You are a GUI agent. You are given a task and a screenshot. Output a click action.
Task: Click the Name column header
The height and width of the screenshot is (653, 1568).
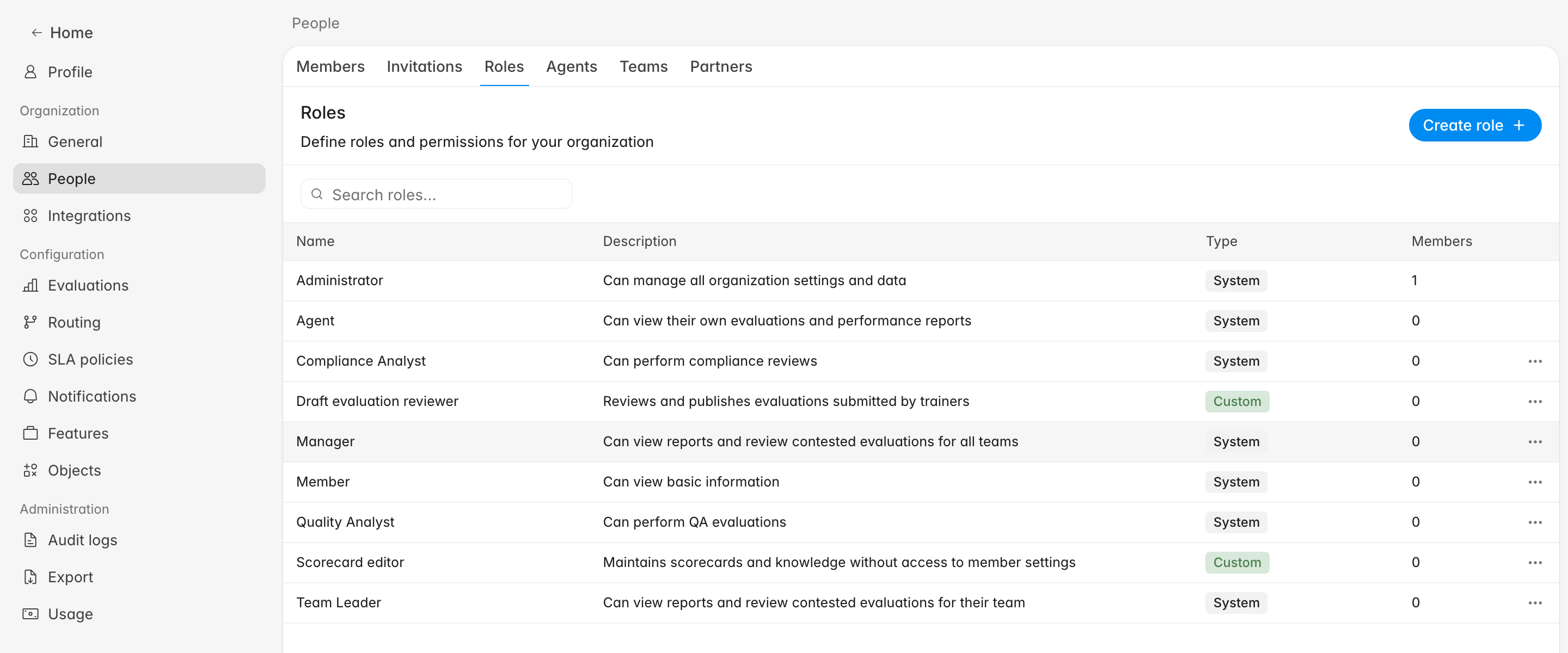click(315, 241)
